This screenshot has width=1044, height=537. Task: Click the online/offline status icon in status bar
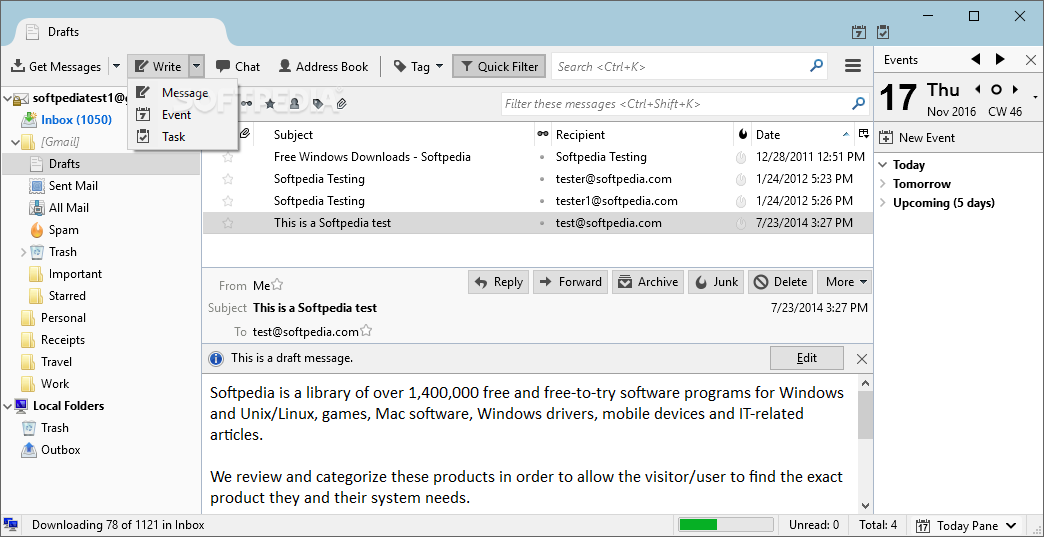[x=10, y=525]
